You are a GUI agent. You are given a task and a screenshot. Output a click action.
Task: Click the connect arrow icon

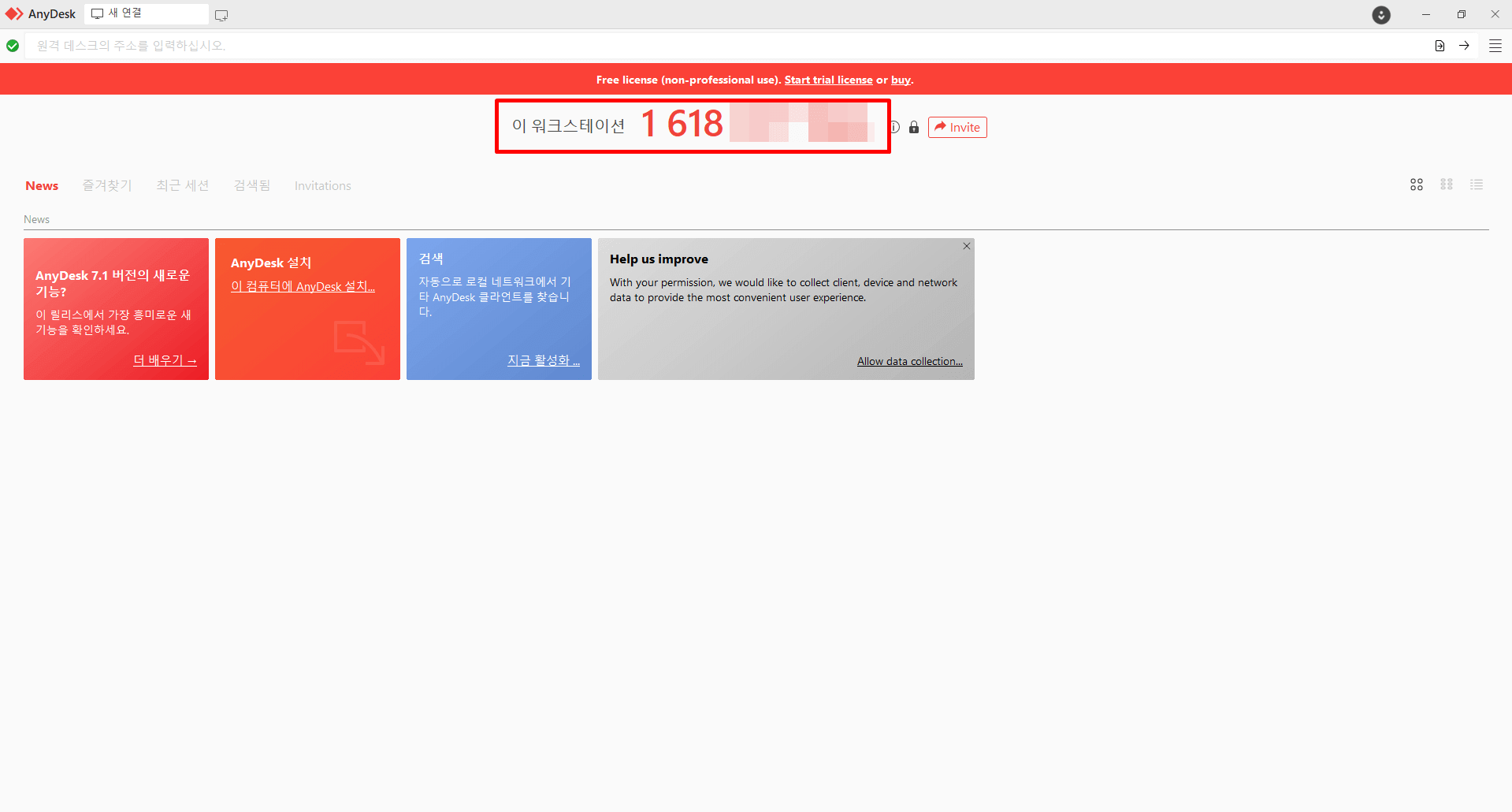(x=1464, y=46)
